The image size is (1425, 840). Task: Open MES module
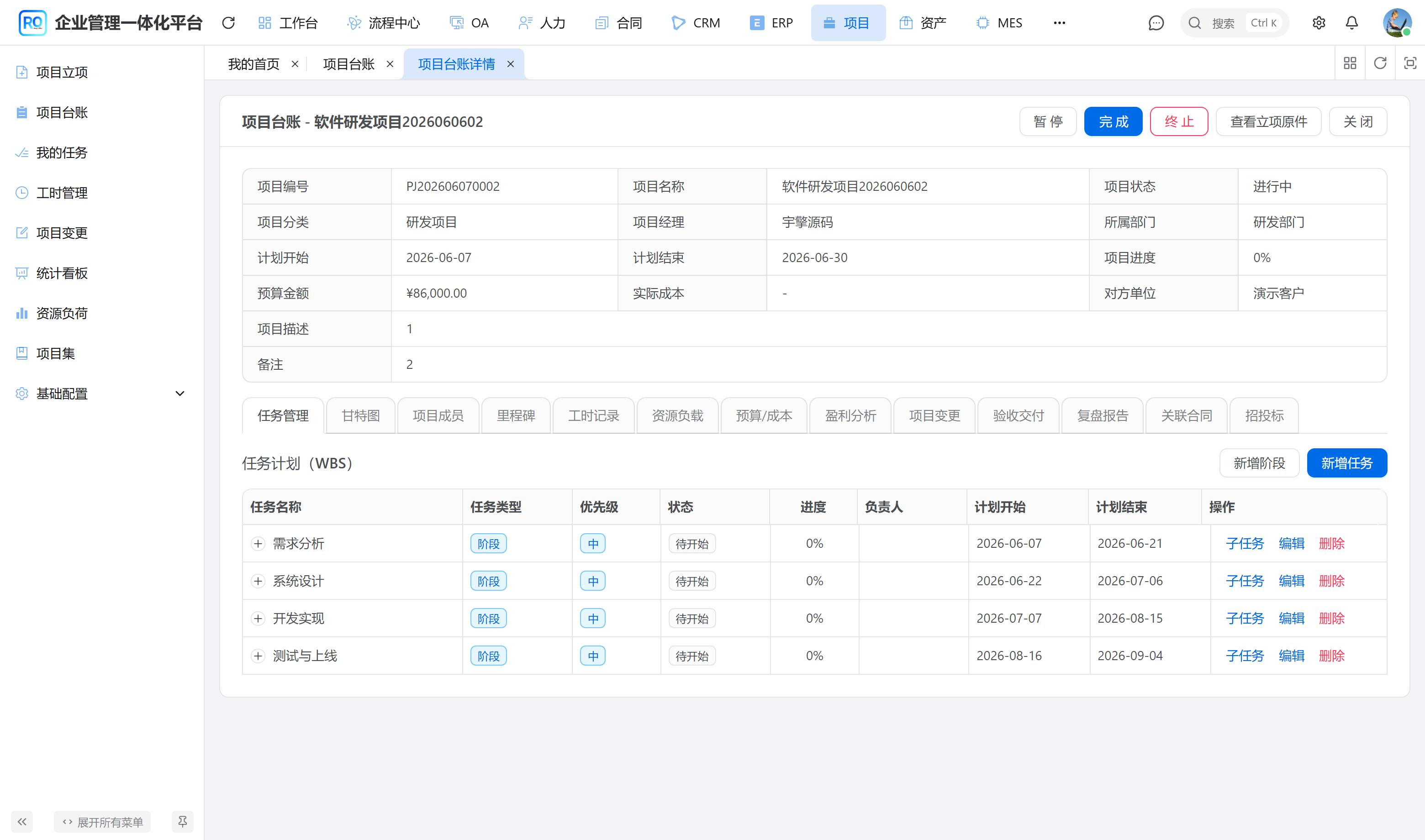click(1000, 23)
